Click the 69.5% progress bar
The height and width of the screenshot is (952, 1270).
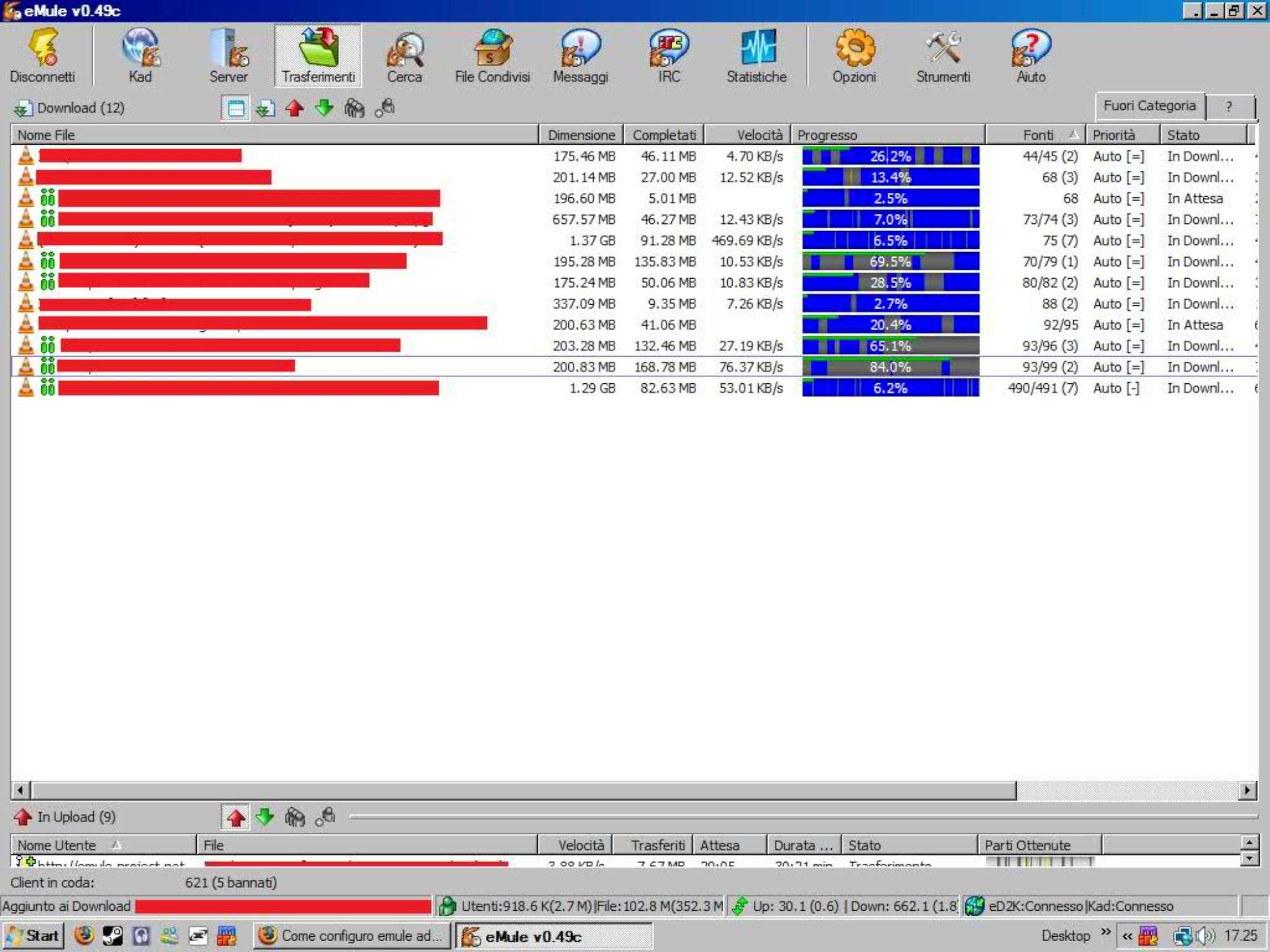[x=890, y=261]
